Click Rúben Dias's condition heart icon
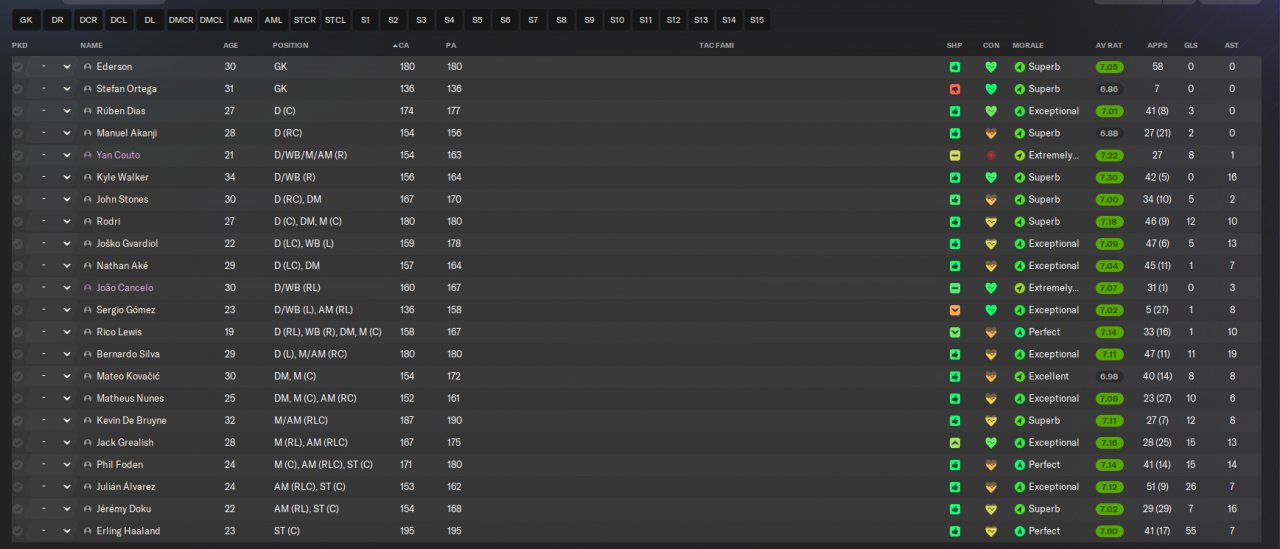Viewport: 1280px width, 549px height. click(991, 111)
